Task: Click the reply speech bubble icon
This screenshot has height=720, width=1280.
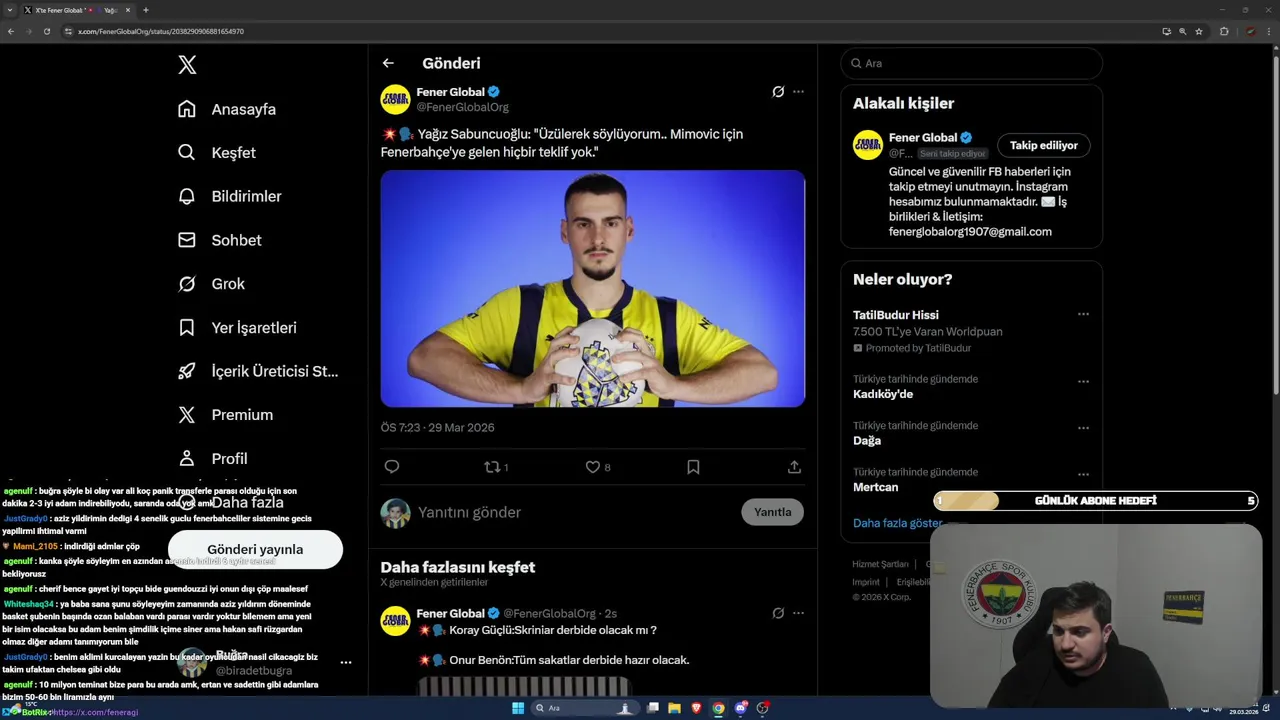Action: (x=392, y=467)
